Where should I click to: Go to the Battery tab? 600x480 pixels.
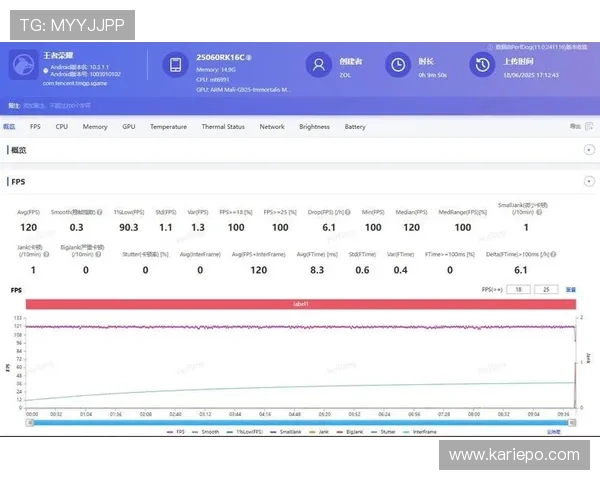click(355, 127)
